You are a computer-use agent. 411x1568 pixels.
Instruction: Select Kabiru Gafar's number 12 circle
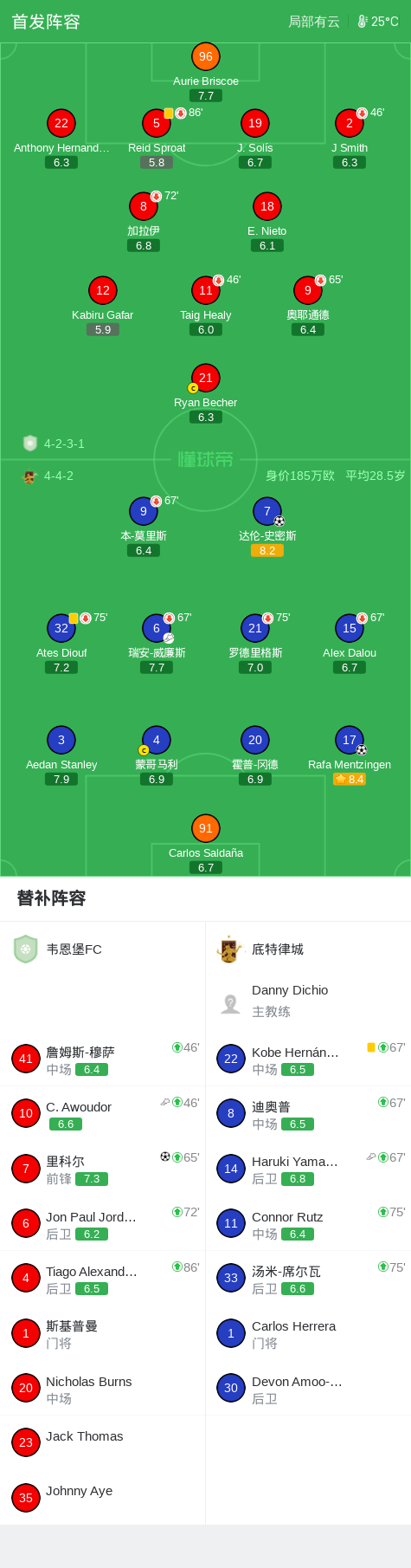coord(103,290)
